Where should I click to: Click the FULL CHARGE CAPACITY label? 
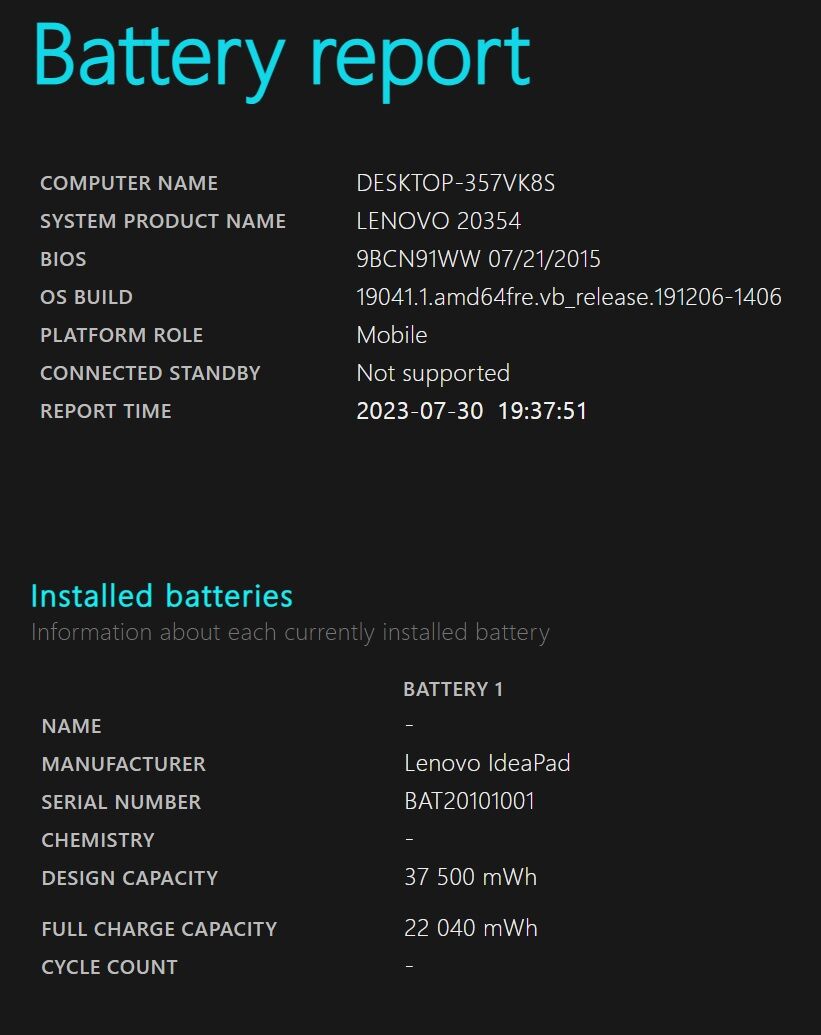159,929
